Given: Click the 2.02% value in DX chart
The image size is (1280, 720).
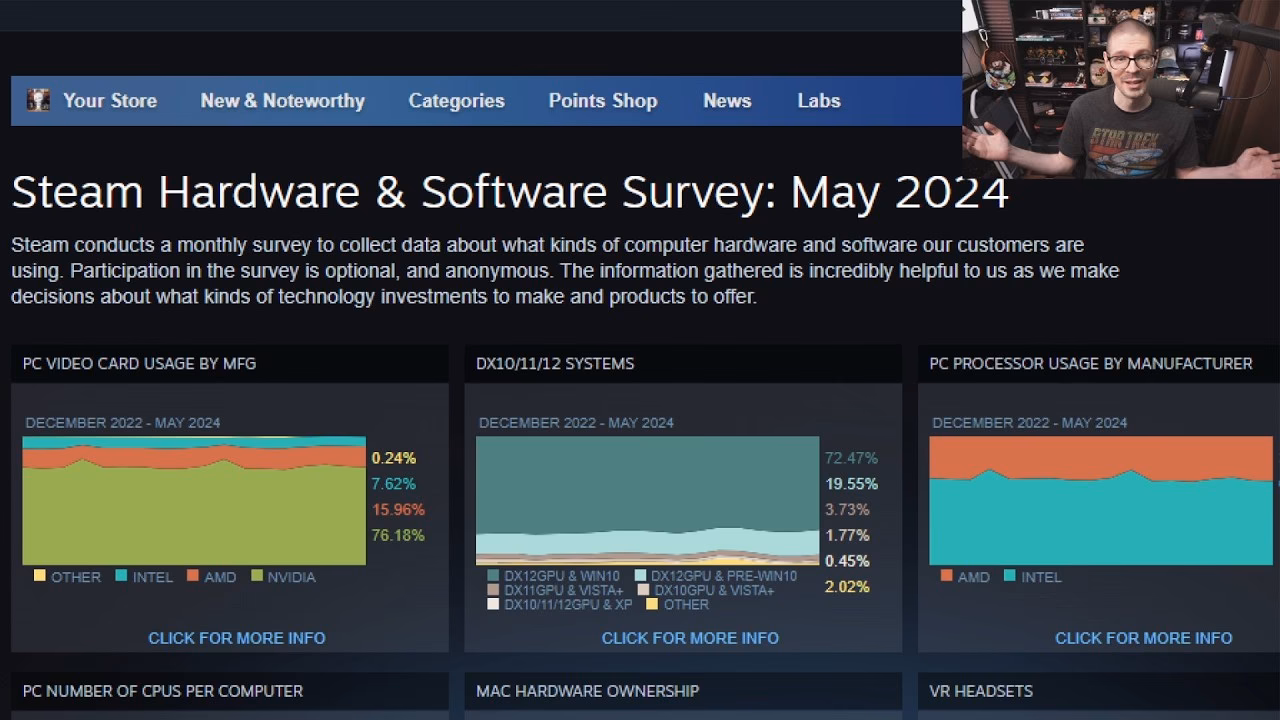Looking at the screenshot, I should 847,586.
